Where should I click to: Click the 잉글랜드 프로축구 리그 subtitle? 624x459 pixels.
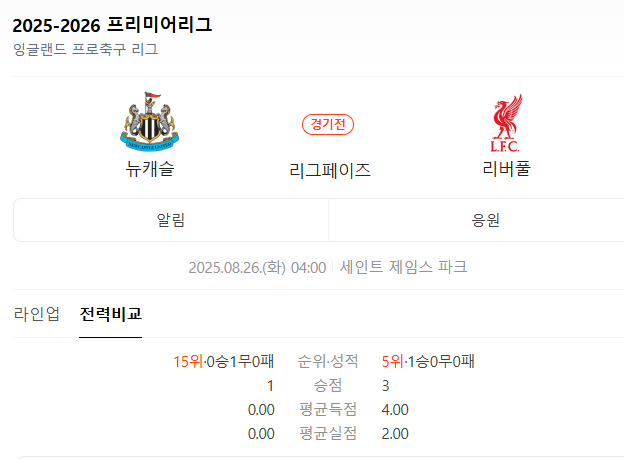click(86, 49)
